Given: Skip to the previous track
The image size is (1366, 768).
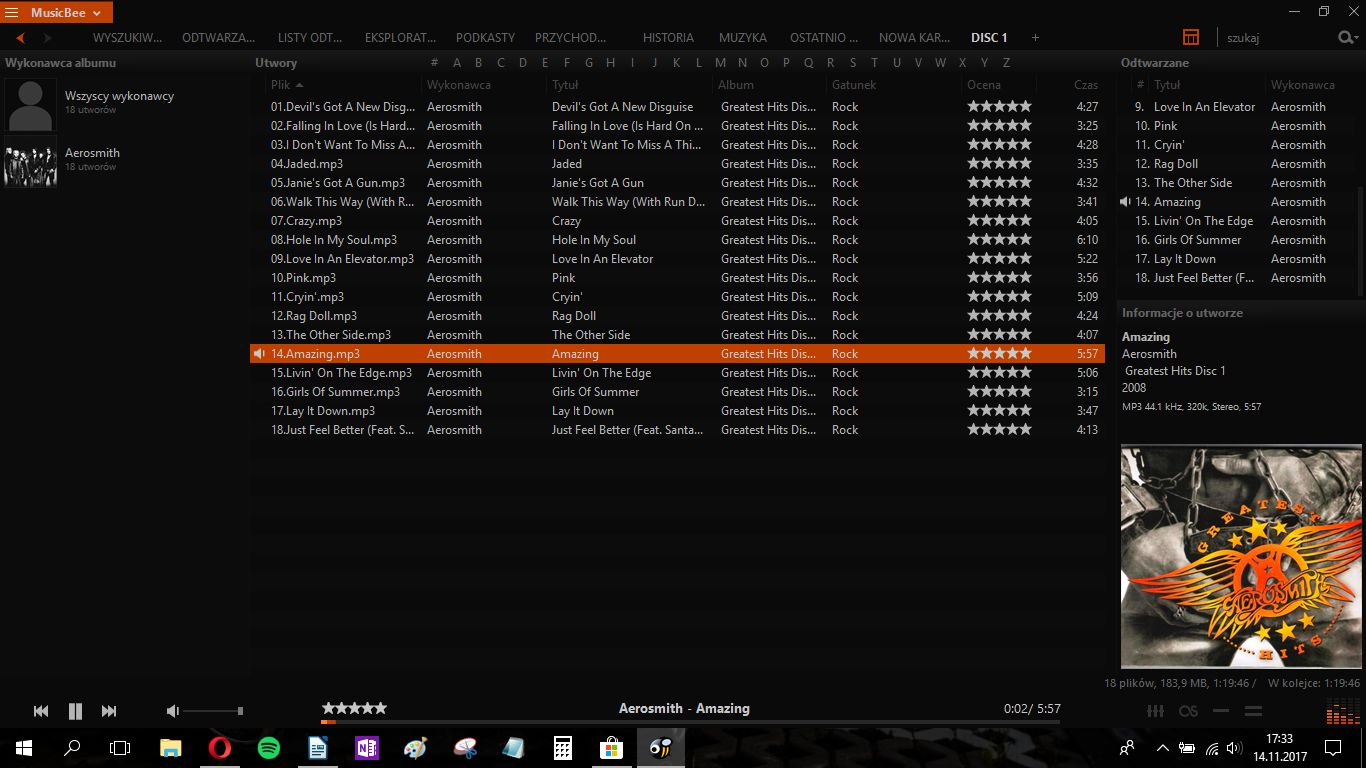Looking at the screenshot, I should coord(41,711).
